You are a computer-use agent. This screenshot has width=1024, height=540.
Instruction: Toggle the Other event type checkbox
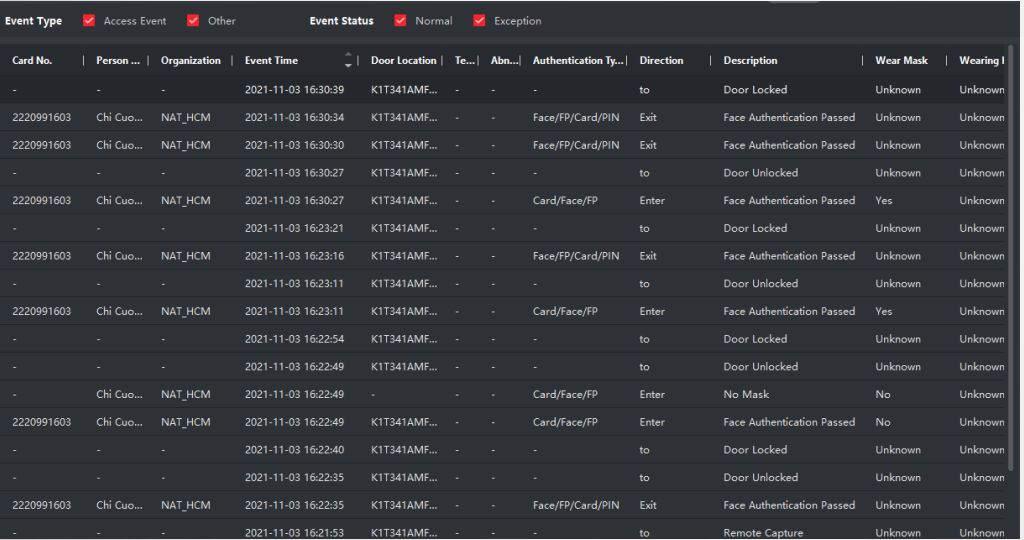point(194,21)
